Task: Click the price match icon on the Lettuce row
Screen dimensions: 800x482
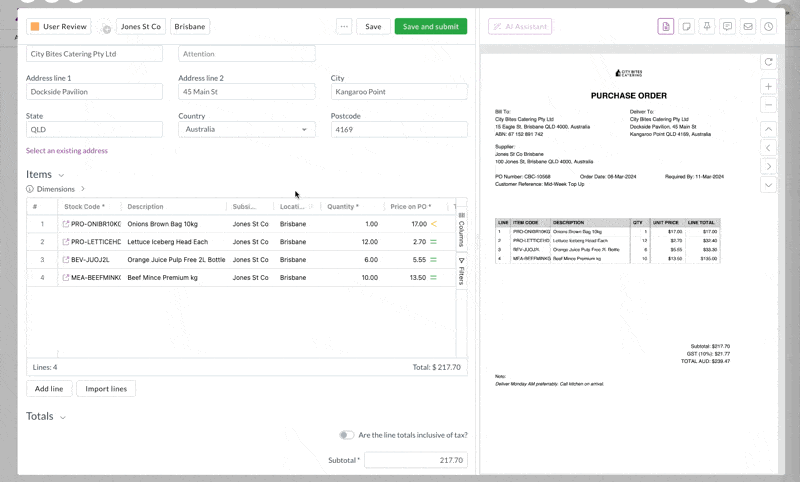Action: (x=434, y=242)
